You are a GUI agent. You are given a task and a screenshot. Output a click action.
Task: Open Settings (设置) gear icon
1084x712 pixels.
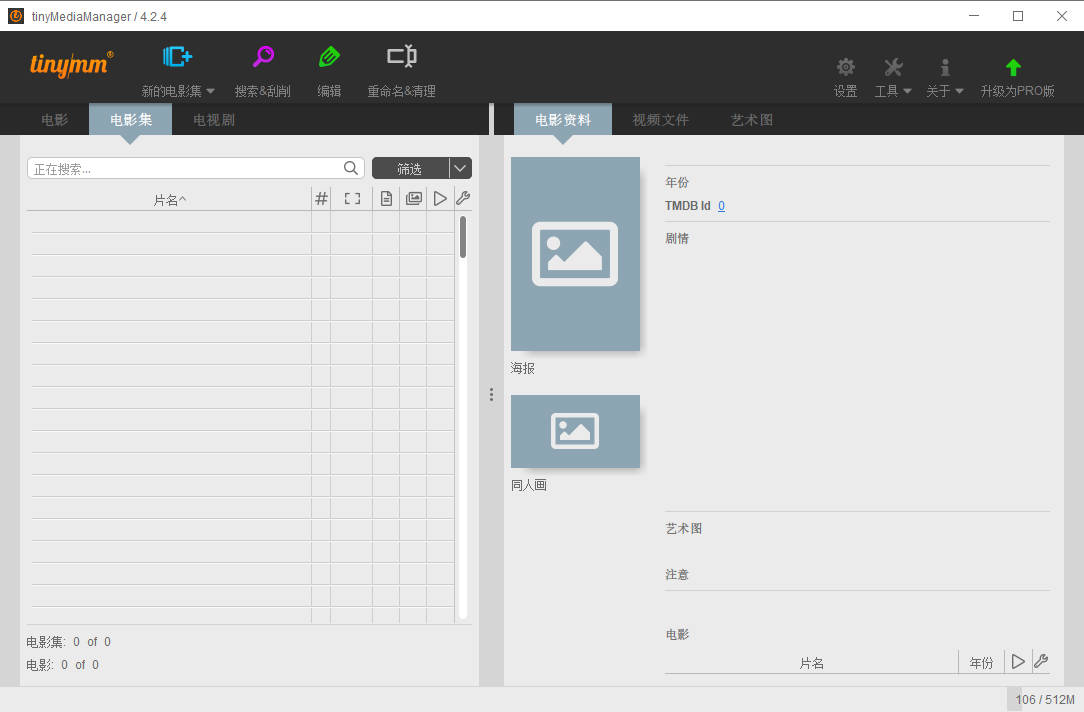tap(845, 67)
